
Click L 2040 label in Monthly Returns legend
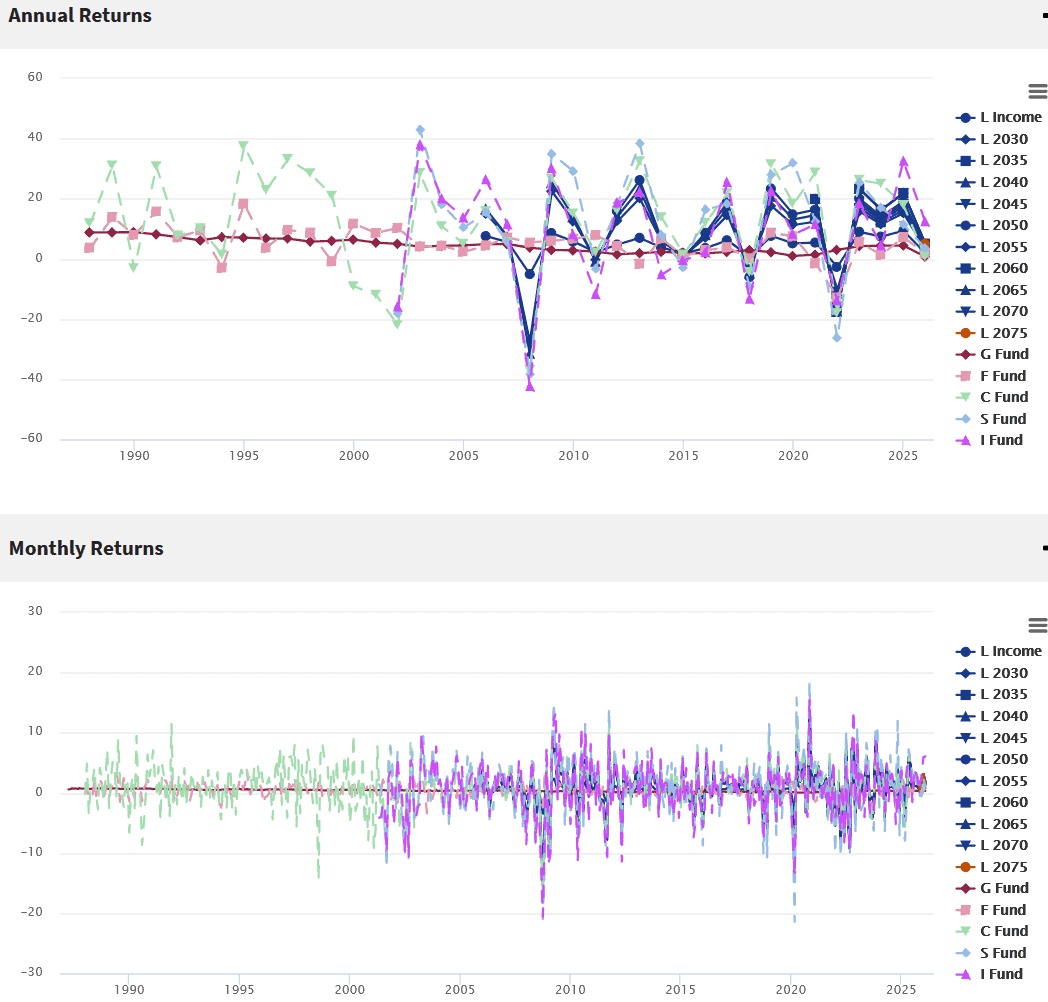(x=1003, y=717)
